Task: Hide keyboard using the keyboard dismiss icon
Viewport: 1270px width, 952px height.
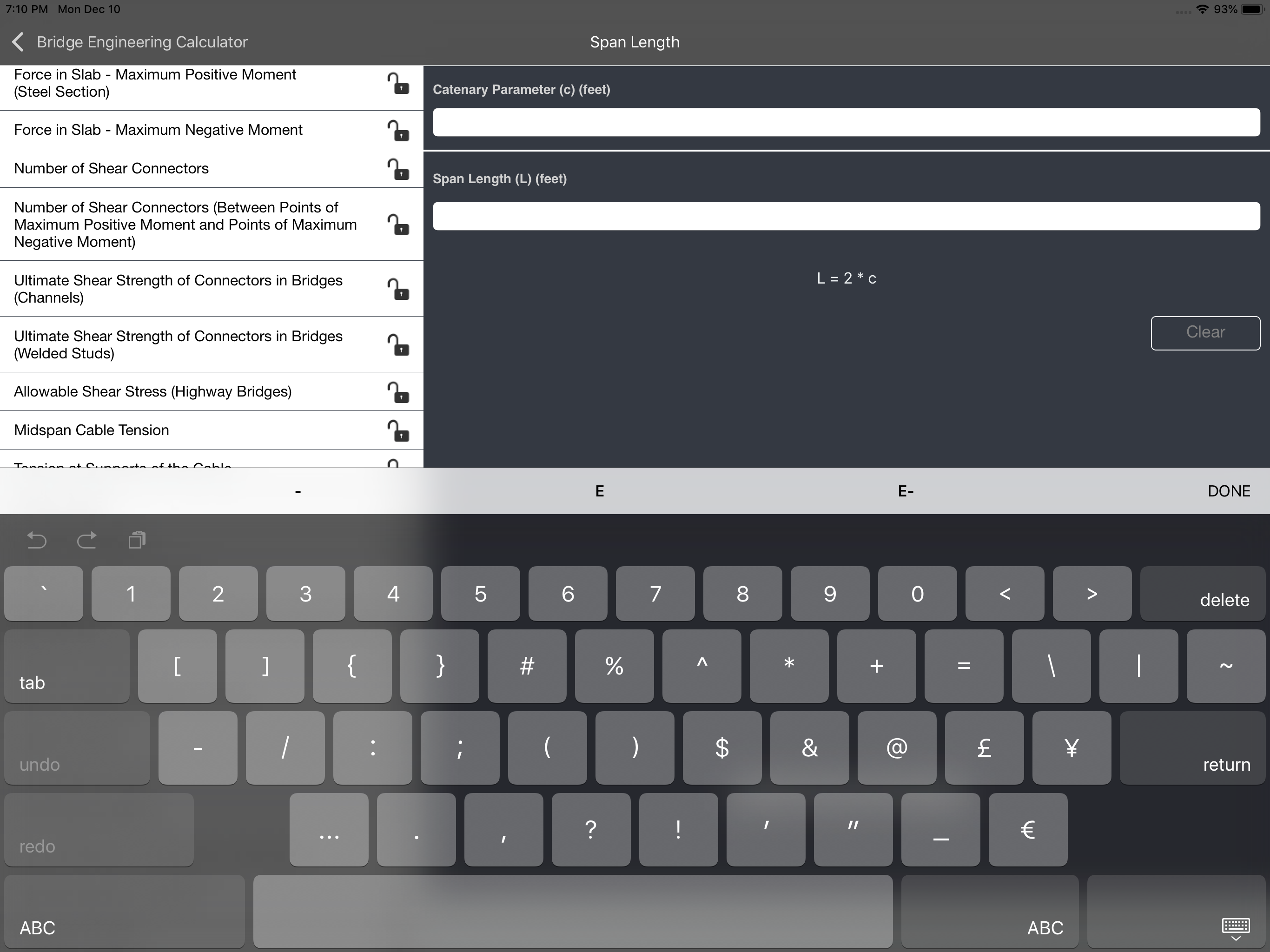Action: tap(1235, 928)
